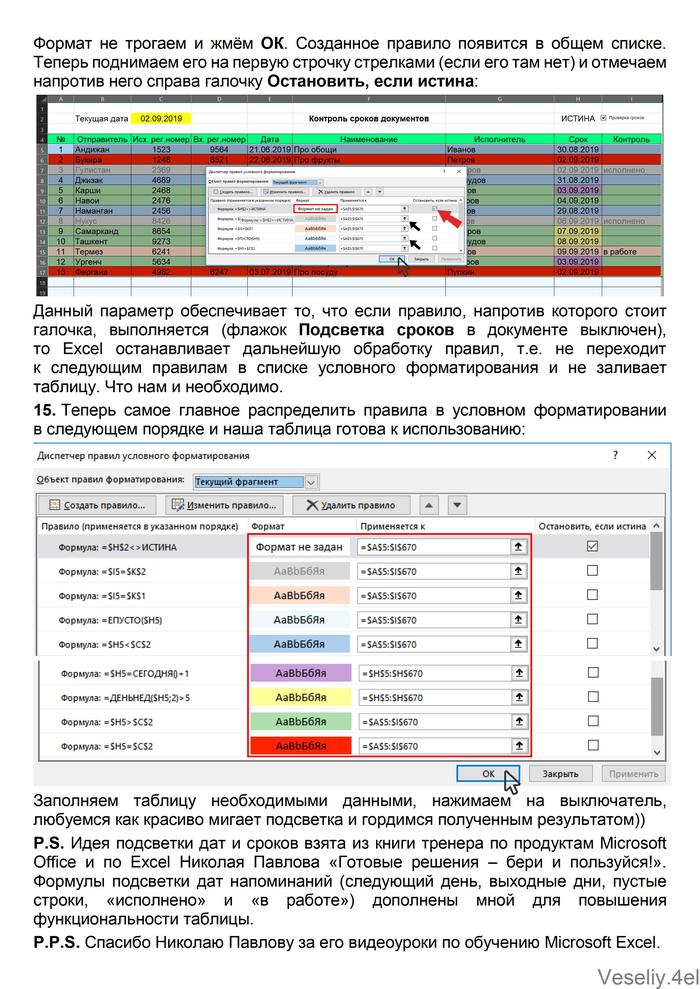Click the Удалить правило button
The width and height of the screenshot is (700, 989).
tap(352, 505)
